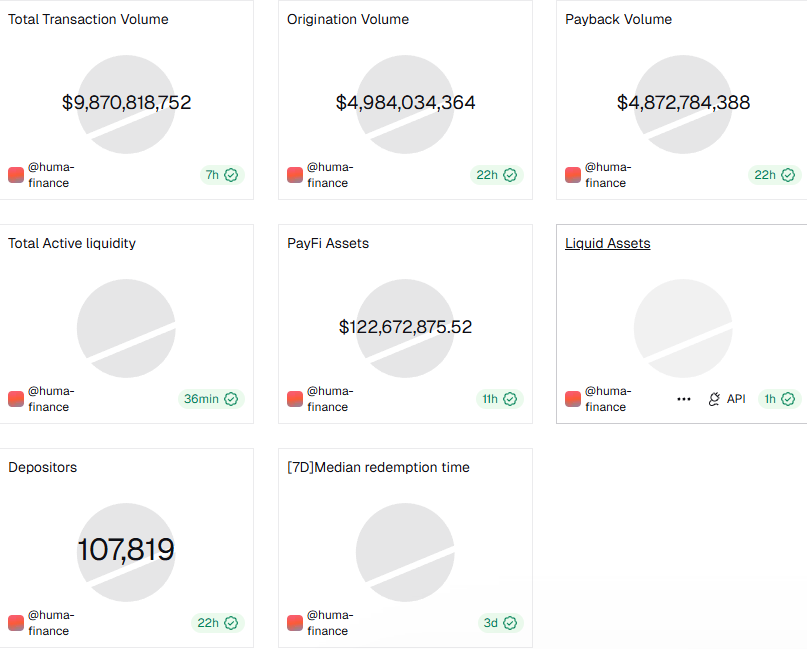Click the 7h badge on Total Transaction Volume

[x=222, y=175]
